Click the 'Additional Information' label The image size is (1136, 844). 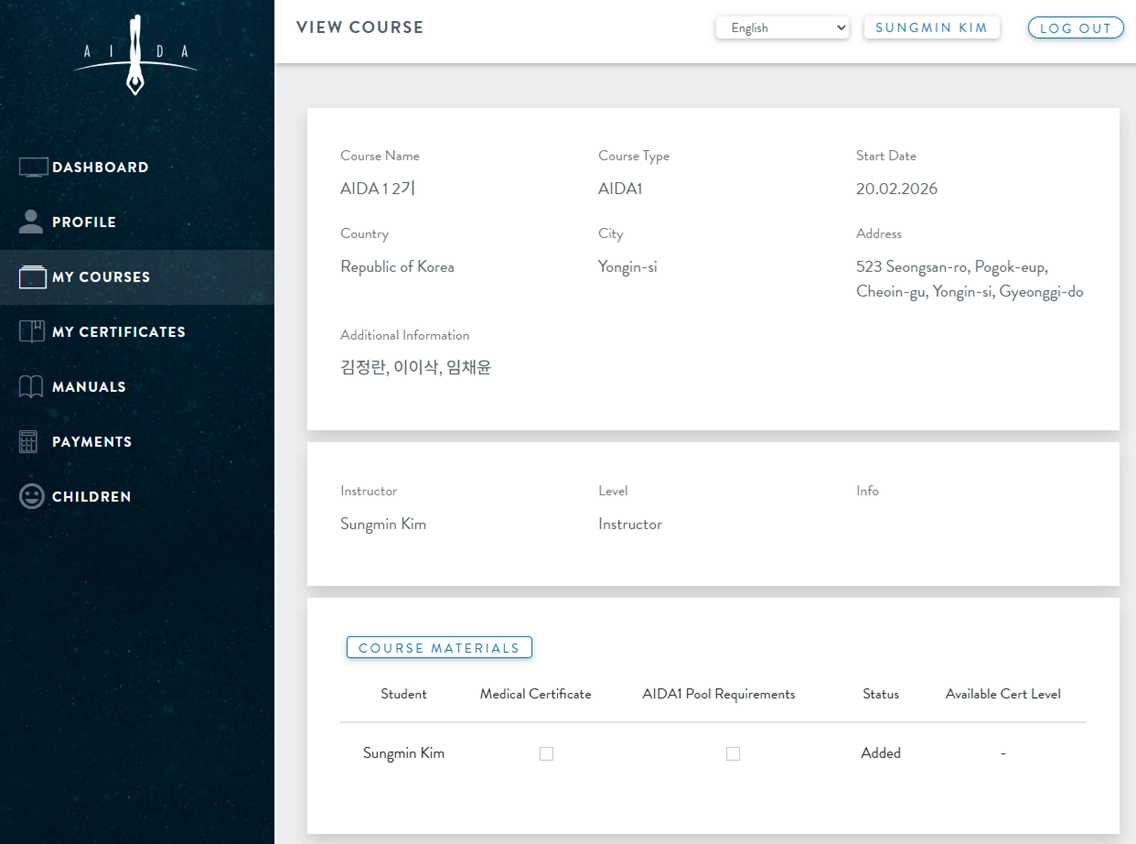pos(405,335)
